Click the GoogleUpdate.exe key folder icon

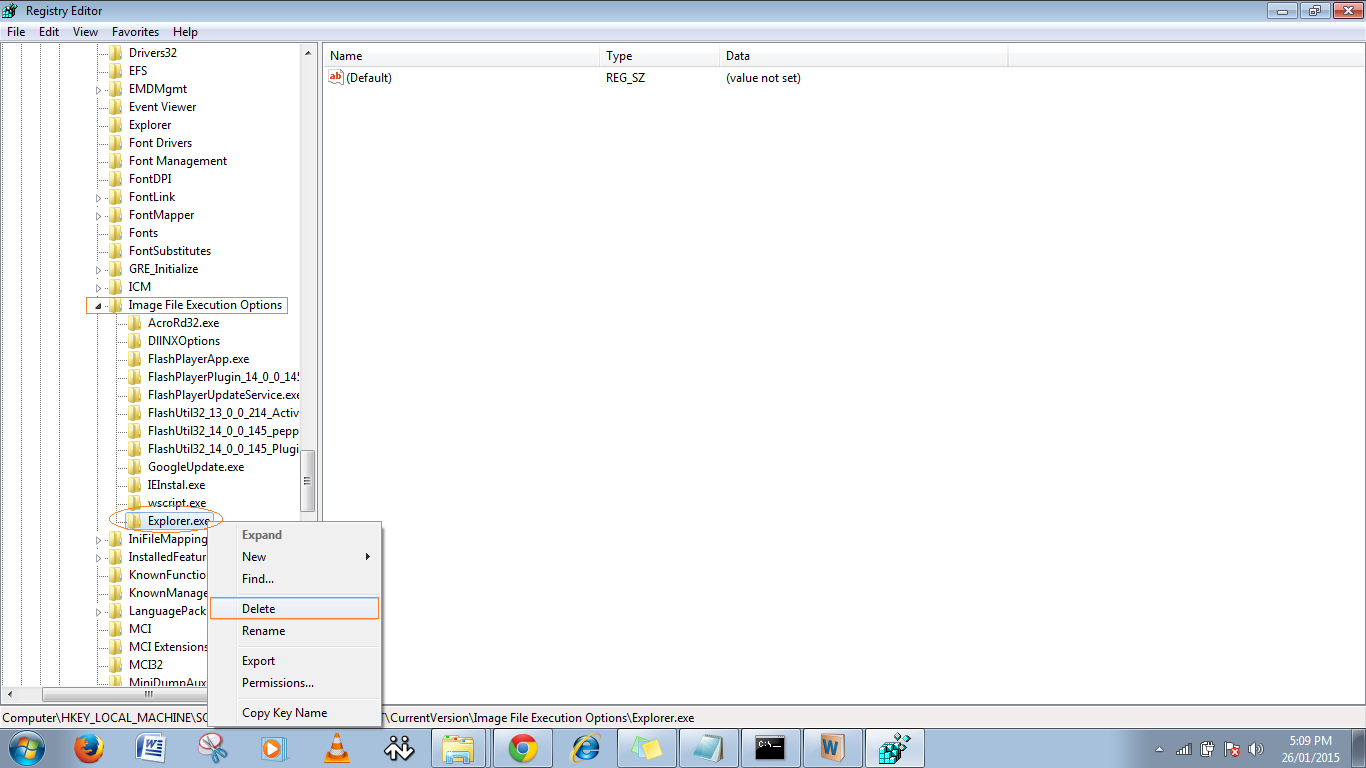[134, 466]
